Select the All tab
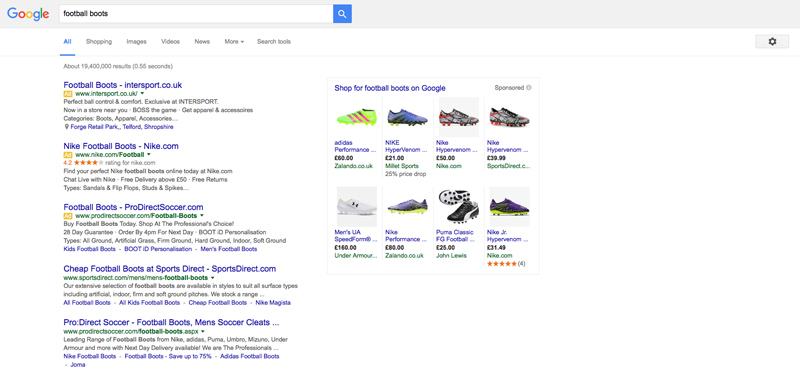Screen dimensions: 800x380 (67, 42)
